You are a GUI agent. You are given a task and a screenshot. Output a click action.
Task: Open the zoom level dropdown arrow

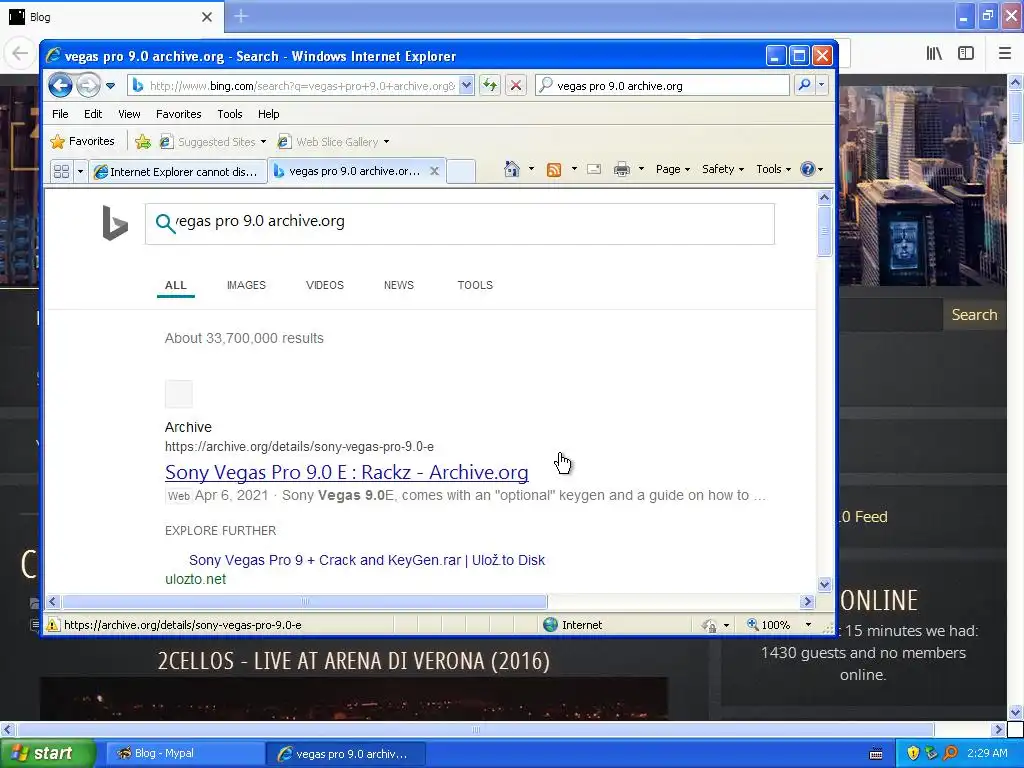808,625
